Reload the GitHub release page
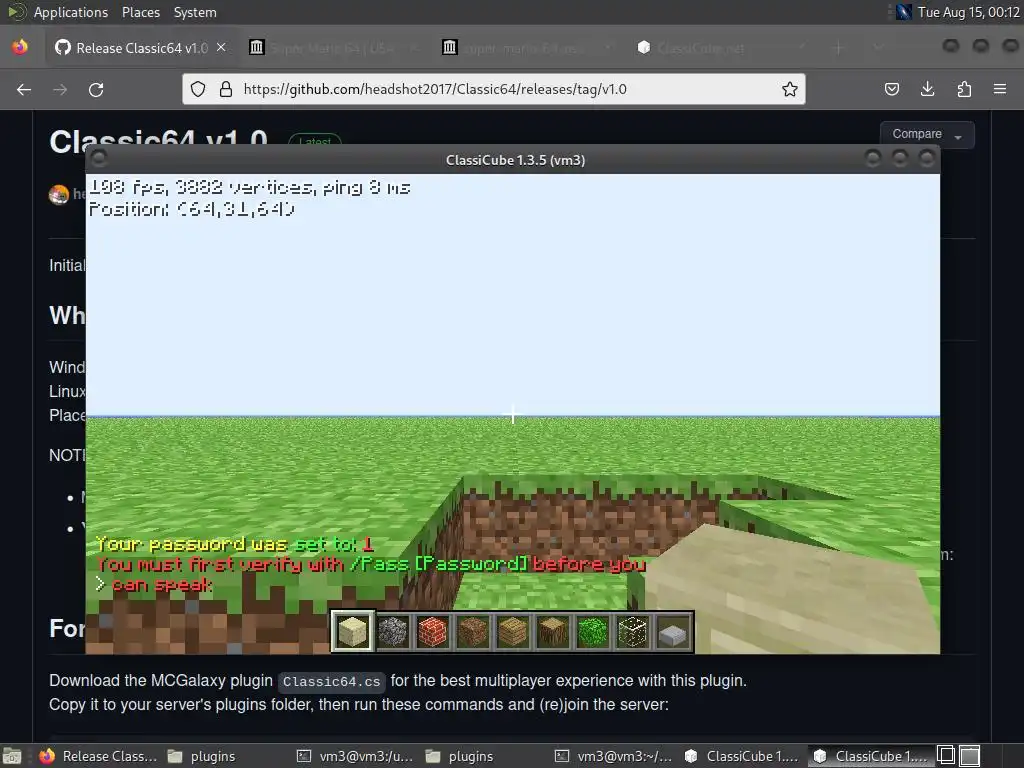The width and height of the screenshot is (1024, 768). [96, 89]
